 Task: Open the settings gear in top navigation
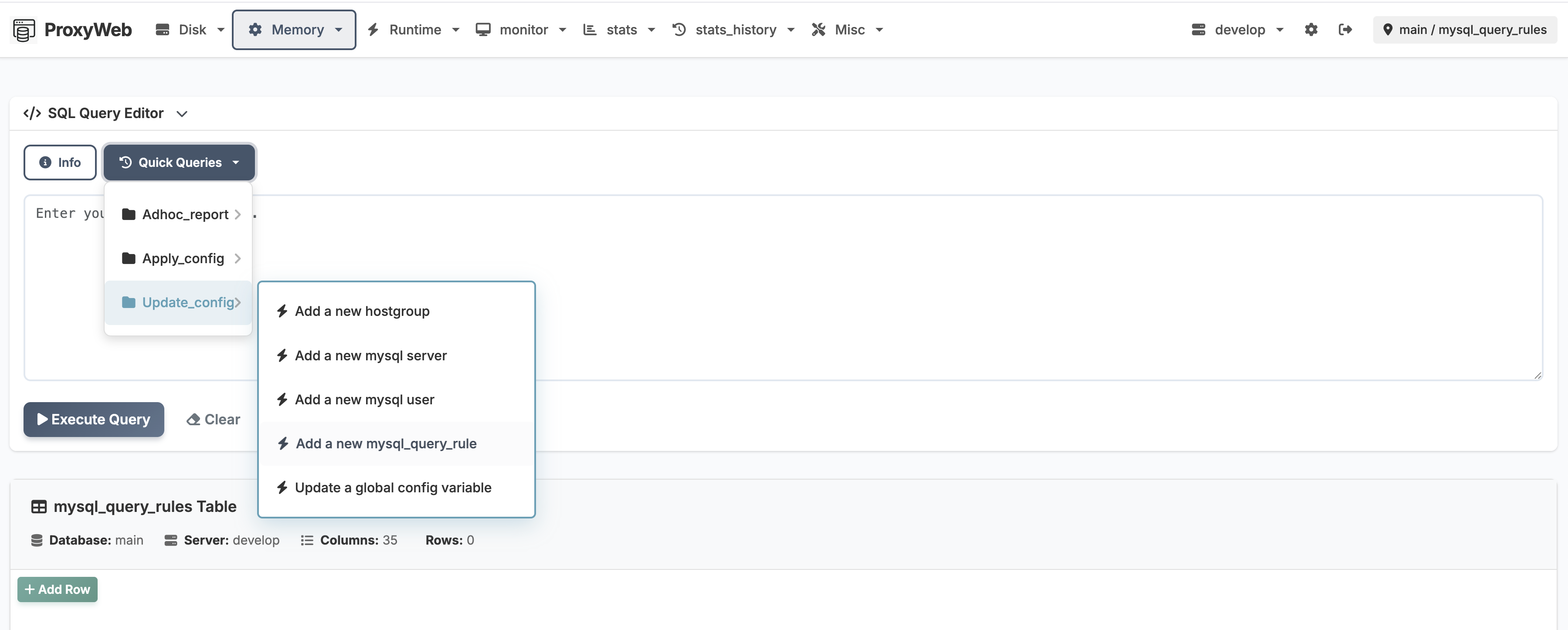1311,29
